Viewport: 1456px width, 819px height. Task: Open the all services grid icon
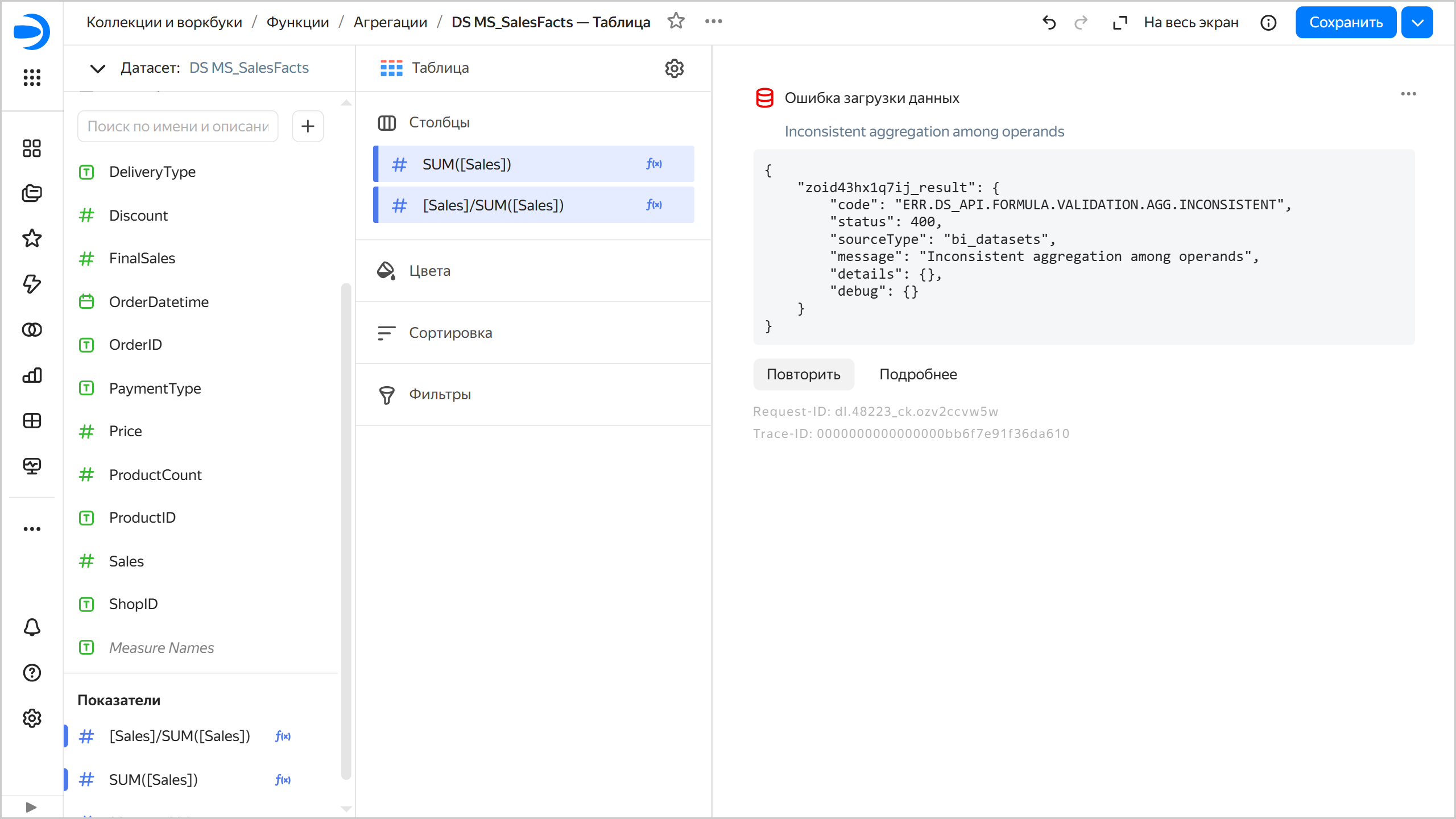[32, 77]
